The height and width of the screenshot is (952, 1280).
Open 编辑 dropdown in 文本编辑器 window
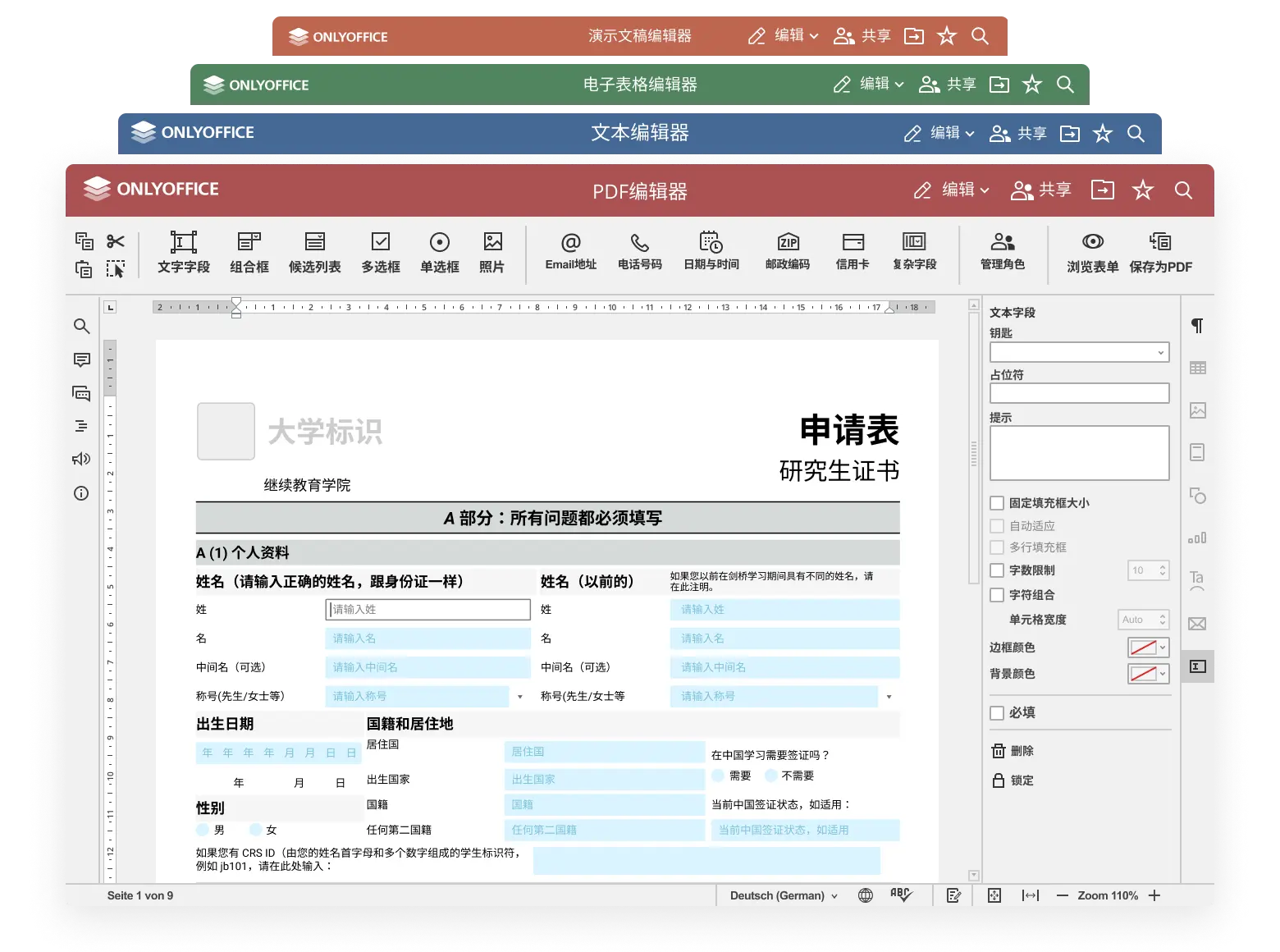pos(939,133)
